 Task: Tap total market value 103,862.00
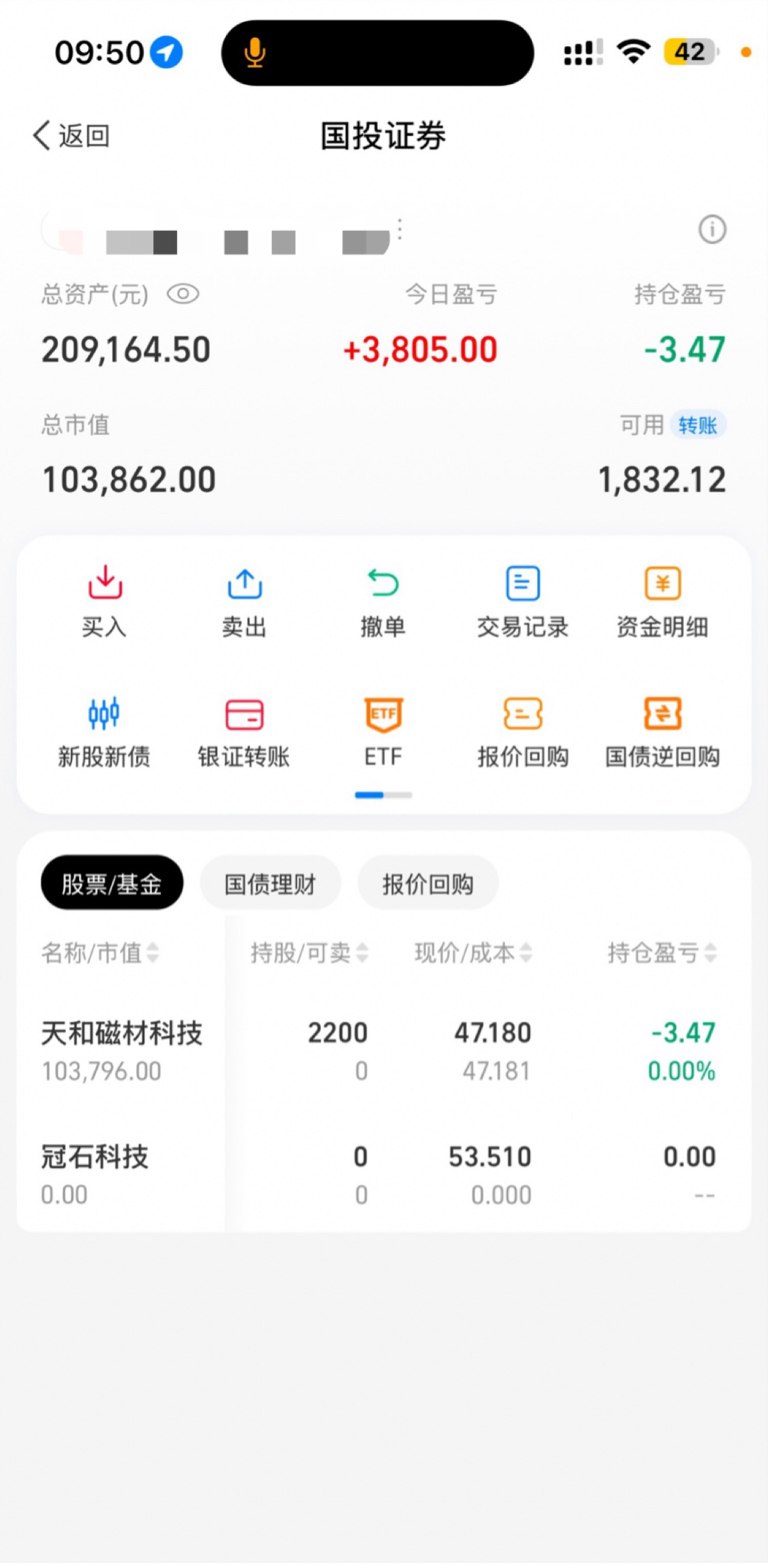(x=128, y=481)
